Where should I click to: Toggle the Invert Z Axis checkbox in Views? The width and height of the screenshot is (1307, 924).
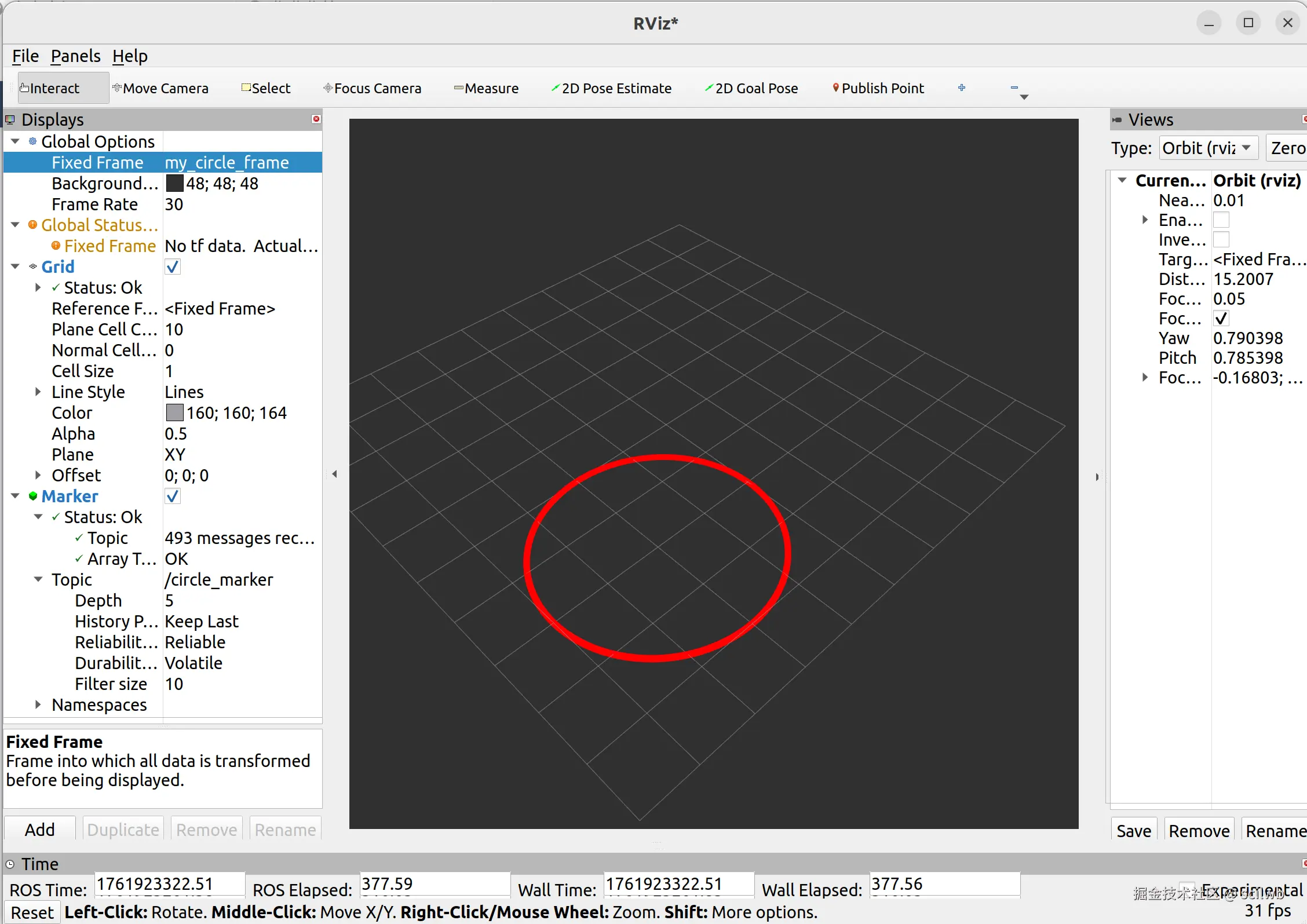[x=1221, y=240]
